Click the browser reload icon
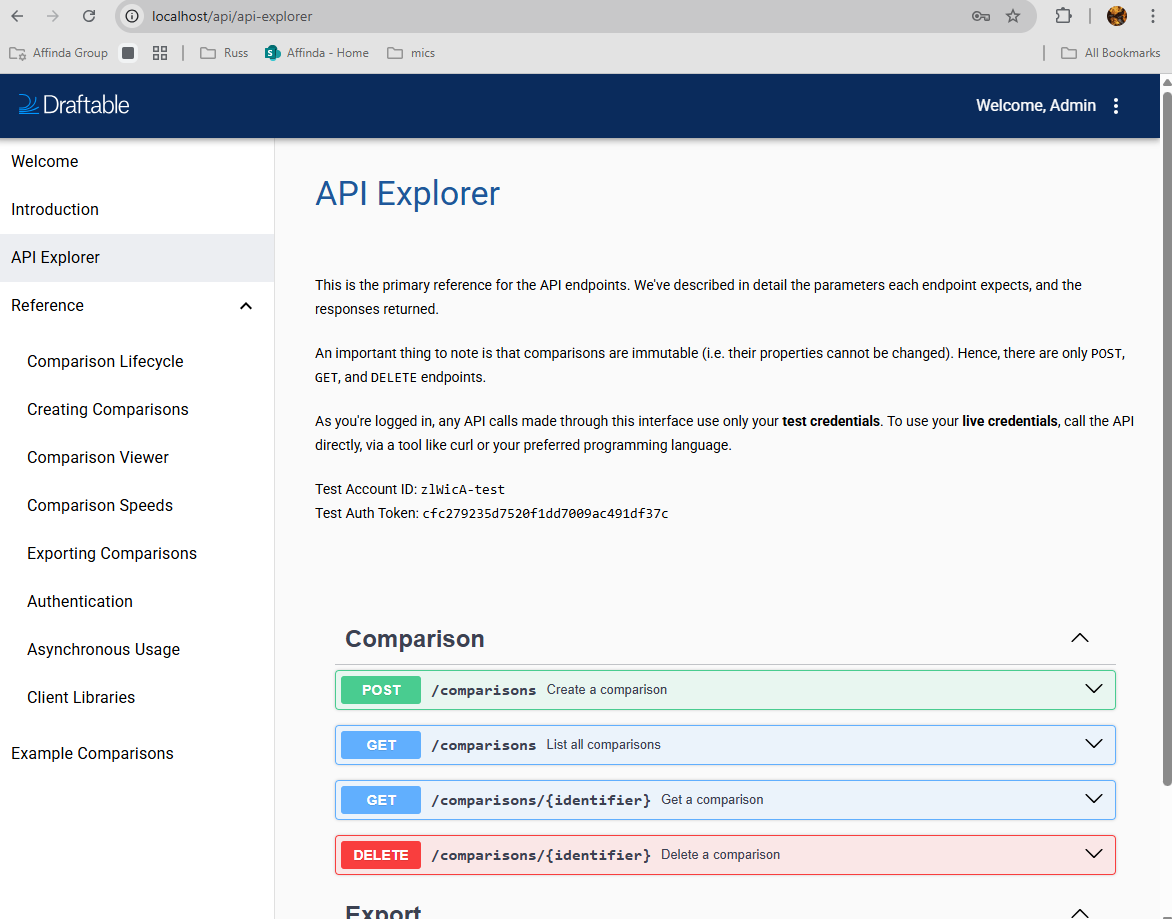Viewport: 1172px width, 919px height. (x=89, y=16)
